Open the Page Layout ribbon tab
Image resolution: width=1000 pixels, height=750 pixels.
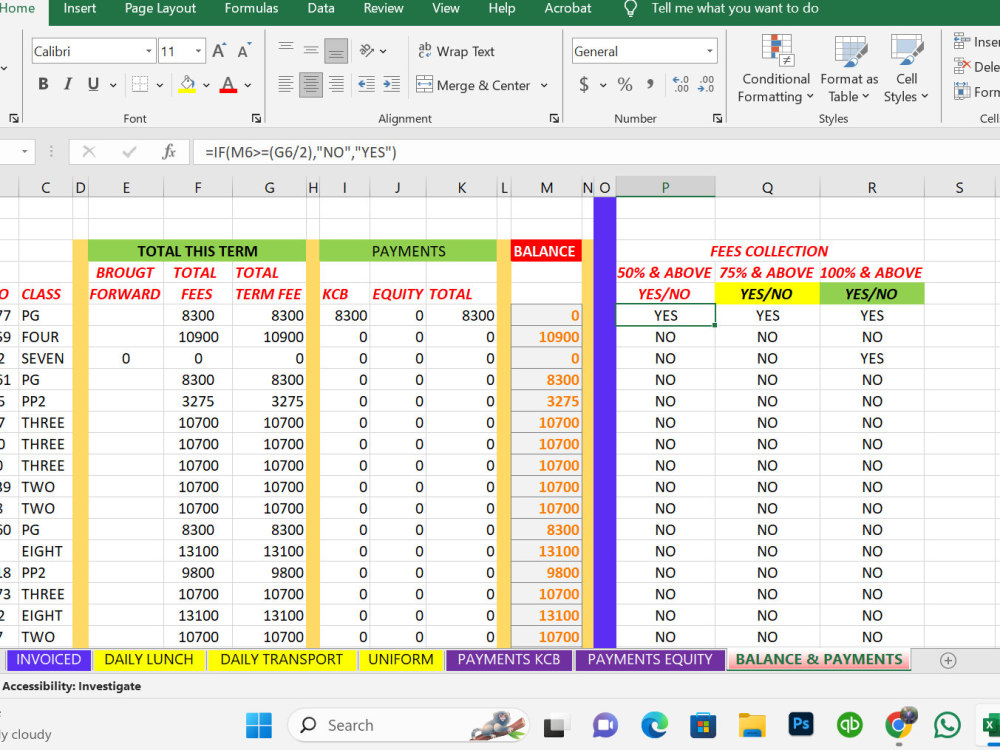(x=160, y=8)
